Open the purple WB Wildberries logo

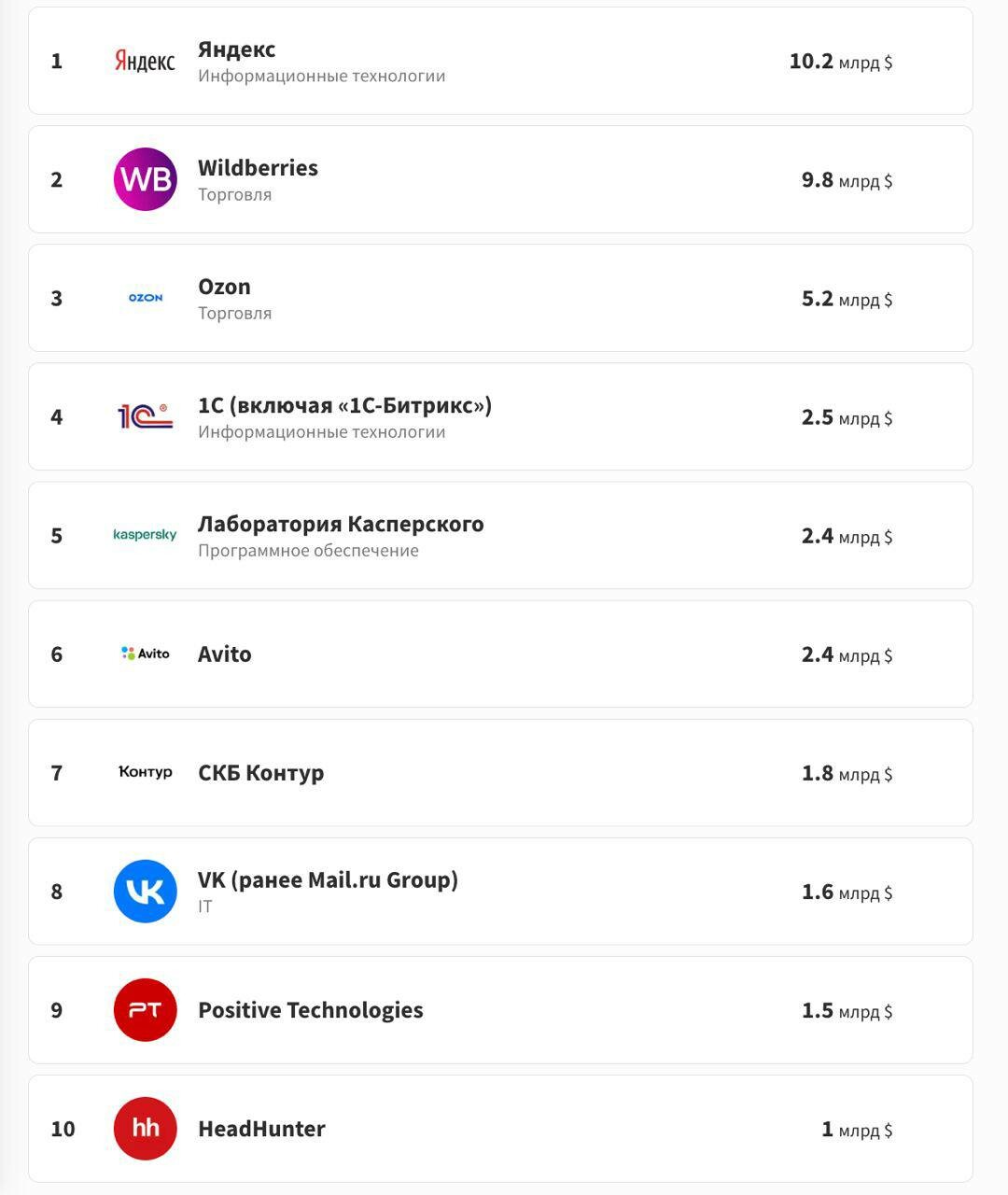click(x=146, y=179)
